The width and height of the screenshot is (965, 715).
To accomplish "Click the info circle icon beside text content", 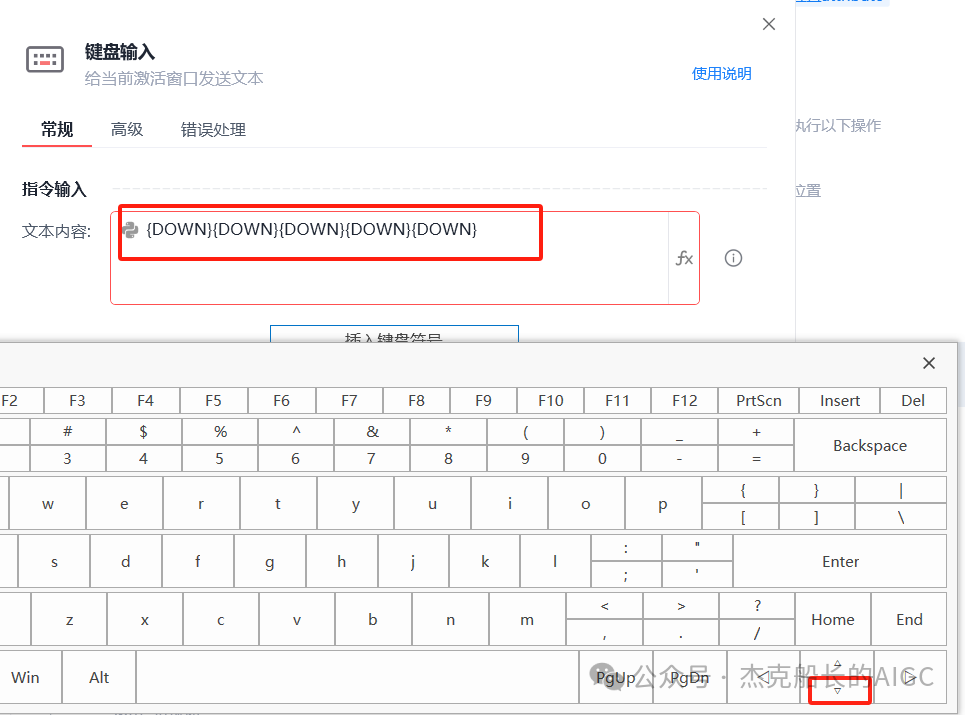I will pos(733,258).
